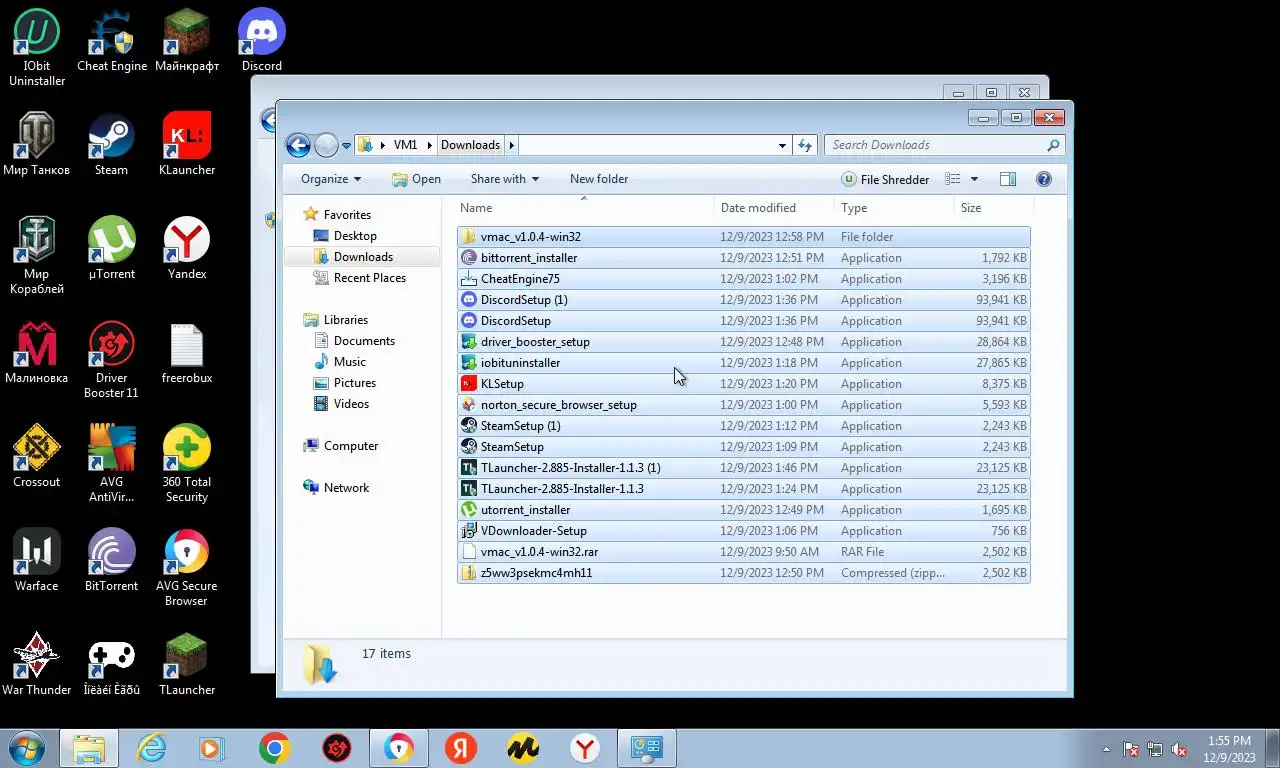Select the War Thunder desktop icon

click(x=37, y=665)
